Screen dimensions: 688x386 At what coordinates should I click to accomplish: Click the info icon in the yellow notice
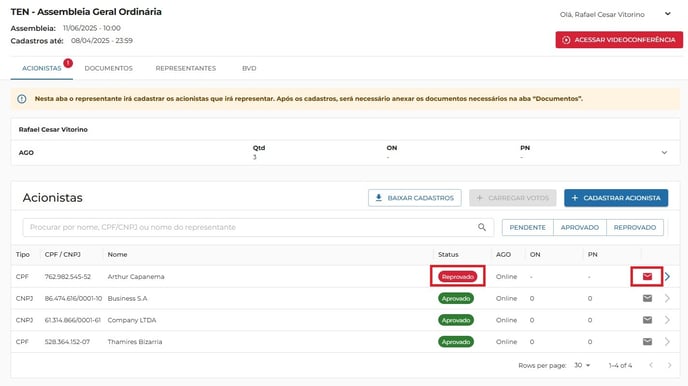pos(22,99)
